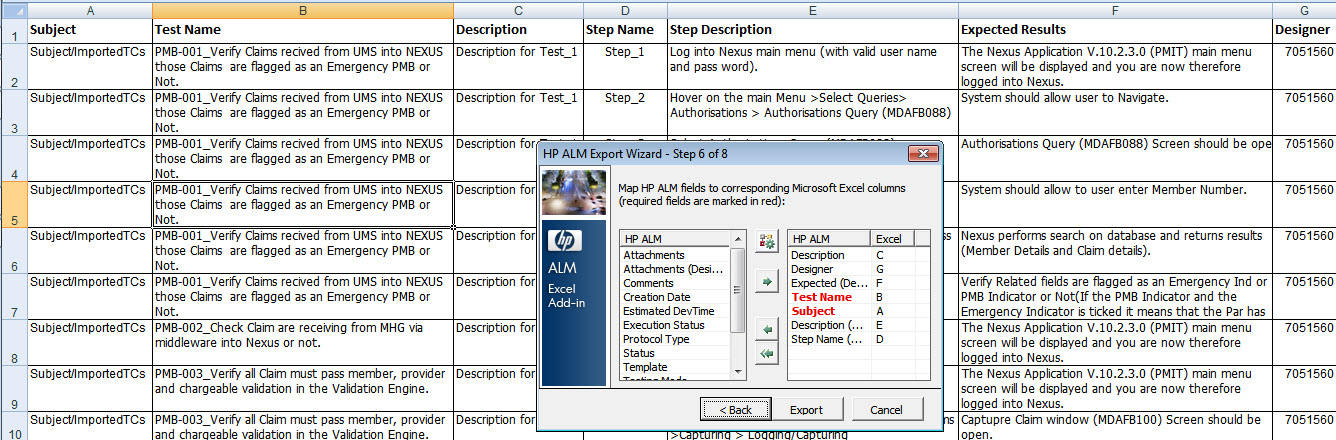The height and width of the screenshot is (440, 1336).
Task: Click the single left arrow to remove field
Action: coord(766,329)
